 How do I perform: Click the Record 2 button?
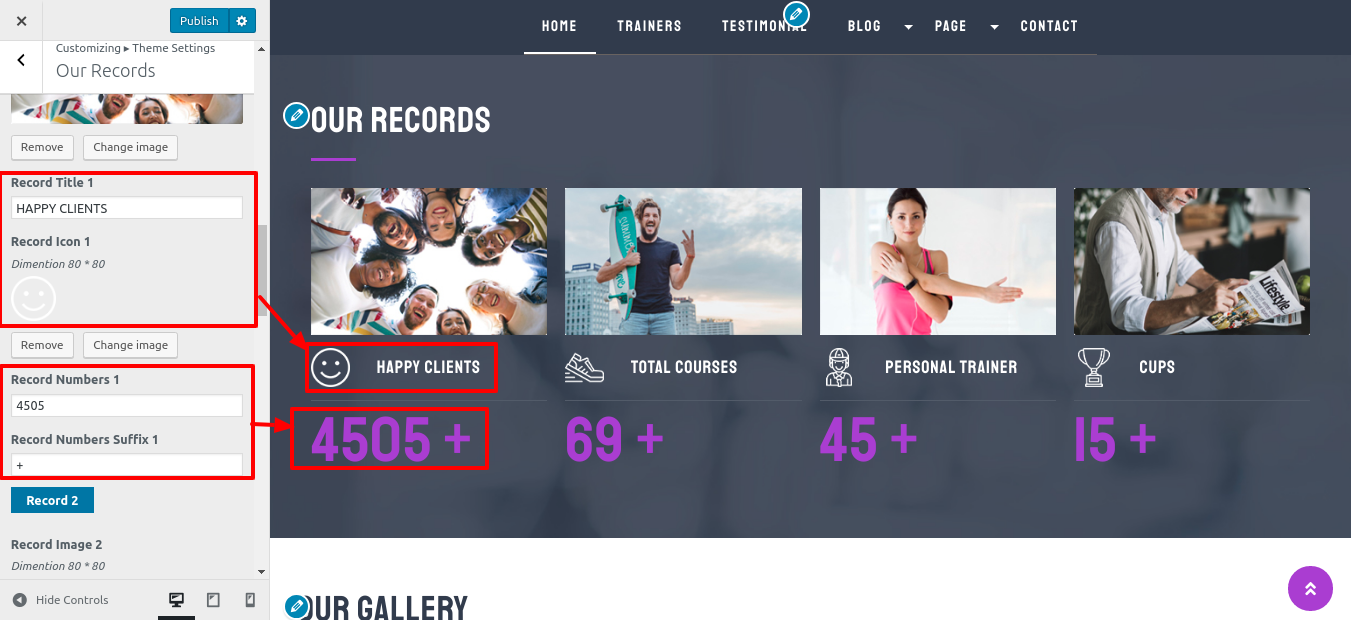pyautogui.click(x=52, y=500)
